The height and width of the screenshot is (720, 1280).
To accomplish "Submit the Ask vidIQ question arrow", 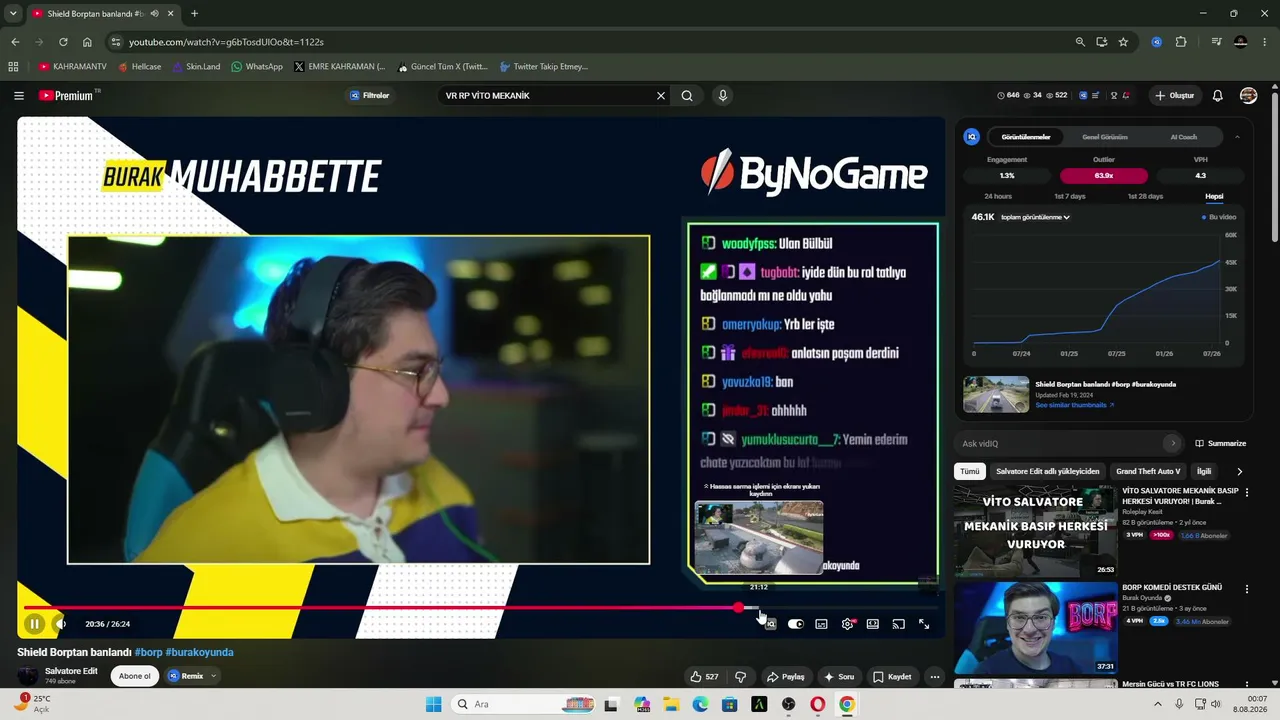I will click(1173, 443).
